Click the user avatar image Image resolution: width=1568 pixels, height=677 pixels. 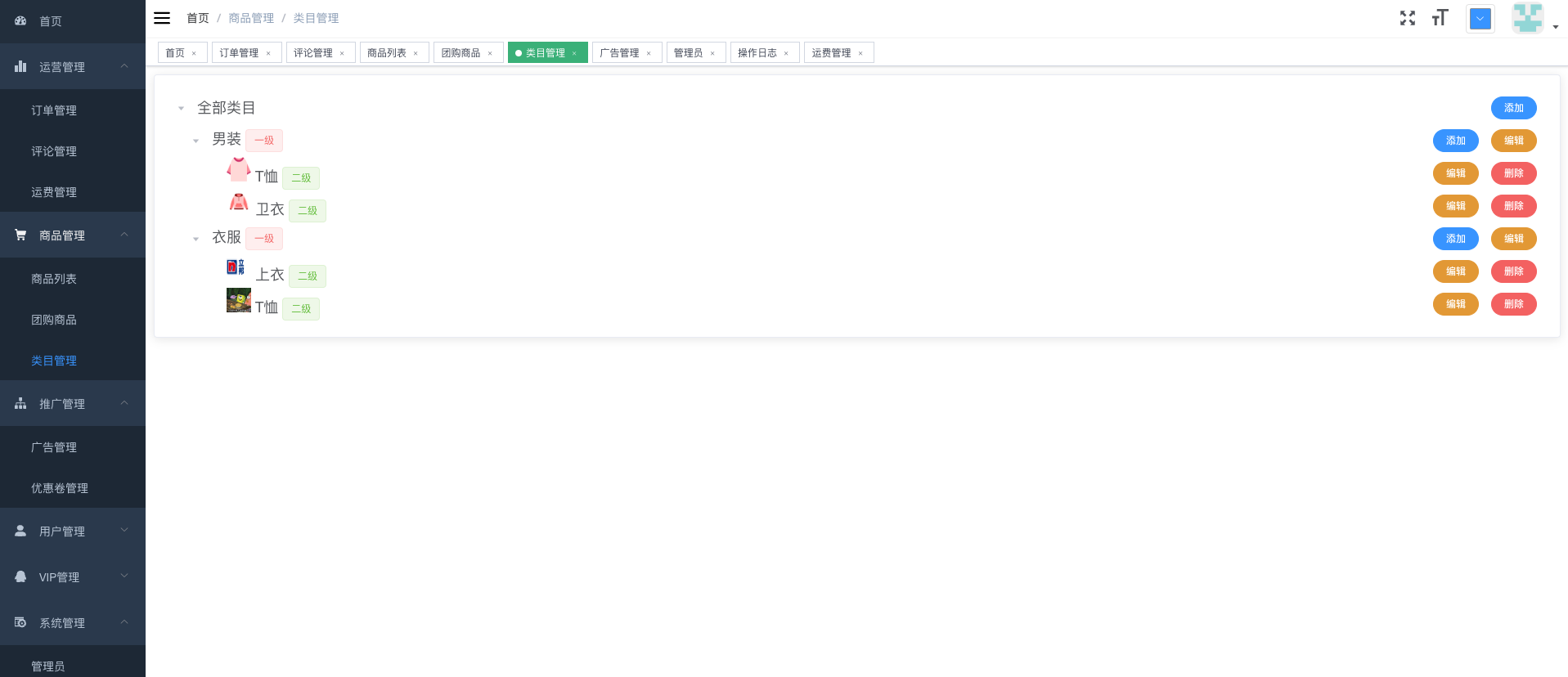click(x=1527, y=18)
